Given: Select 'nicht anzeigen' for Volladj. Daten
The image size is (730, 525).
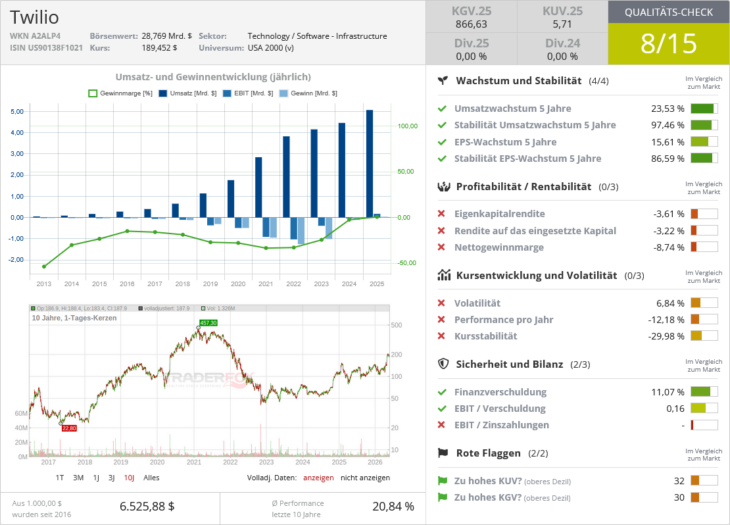Looking at the screenshot, I should click(x=365, y=478).
